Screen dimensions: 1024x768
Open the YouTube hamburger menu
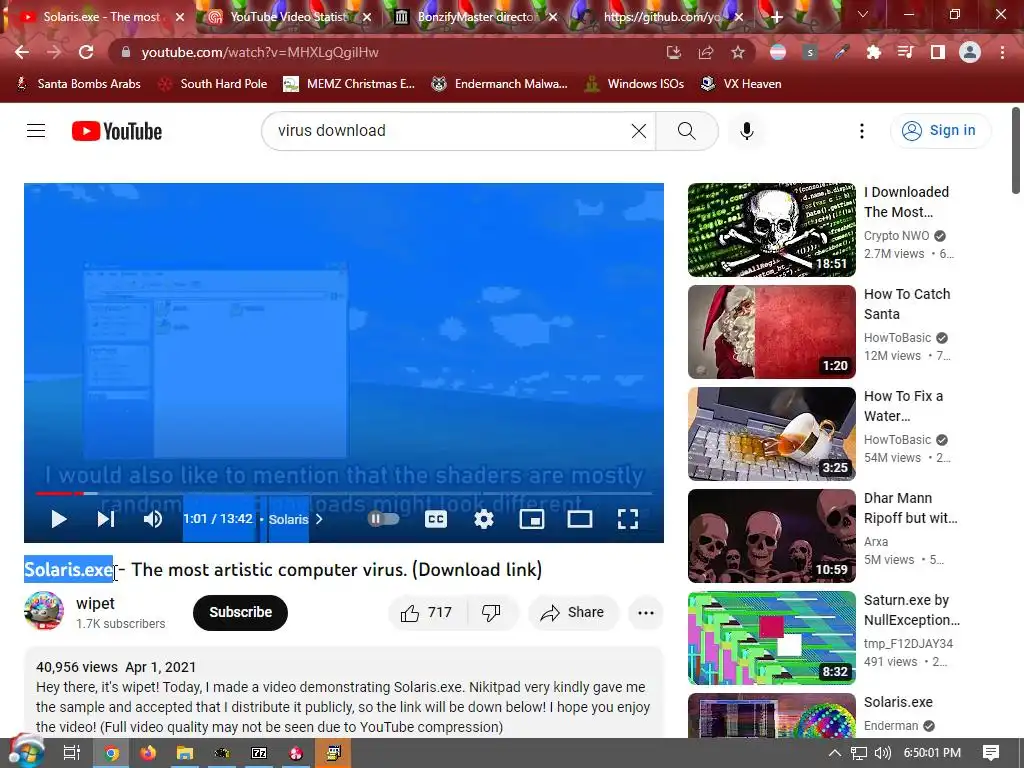pos(36,131)
